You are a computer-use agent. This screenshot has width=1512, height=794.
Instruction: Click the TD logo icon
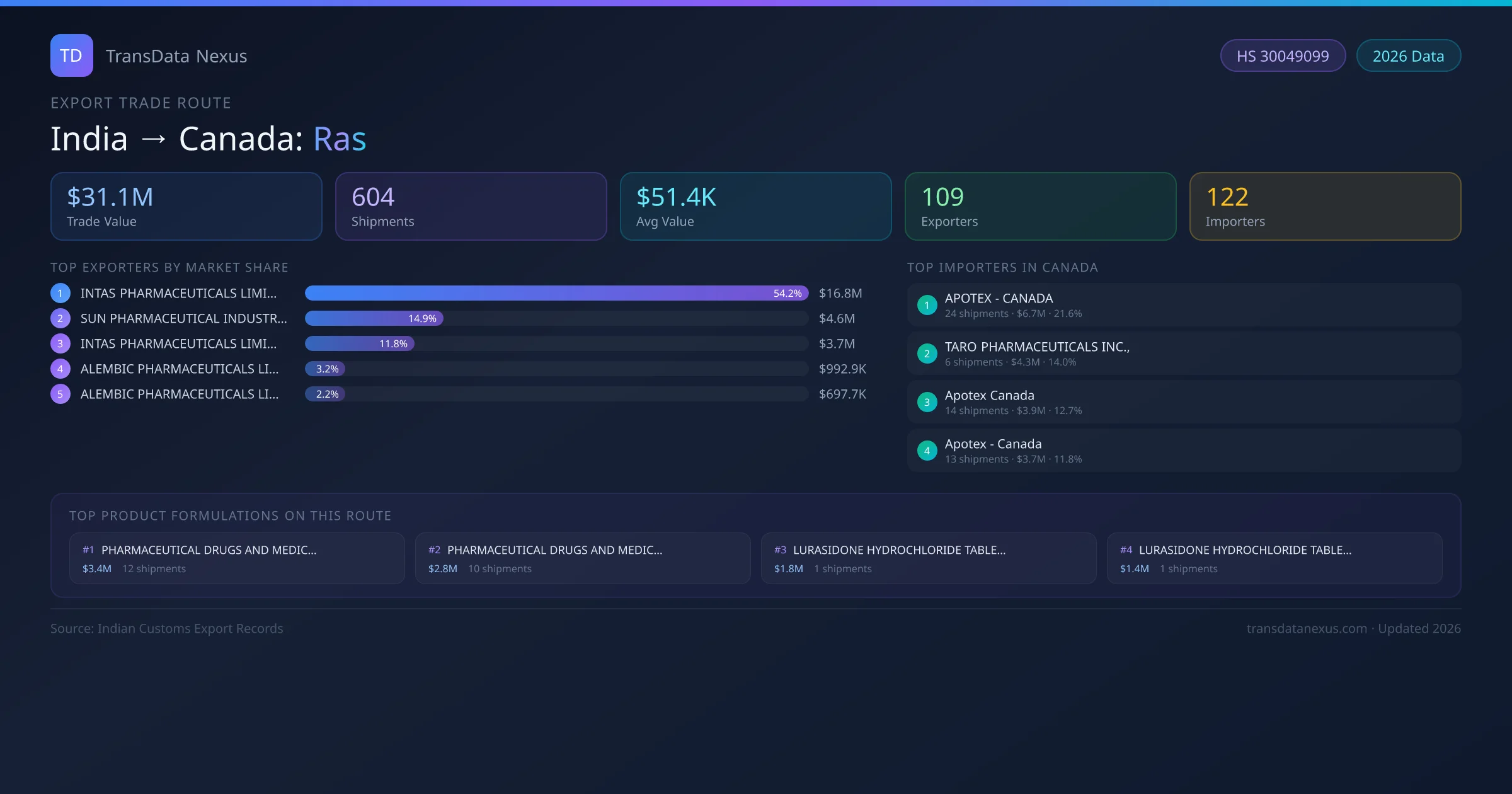tap(71, 55)
